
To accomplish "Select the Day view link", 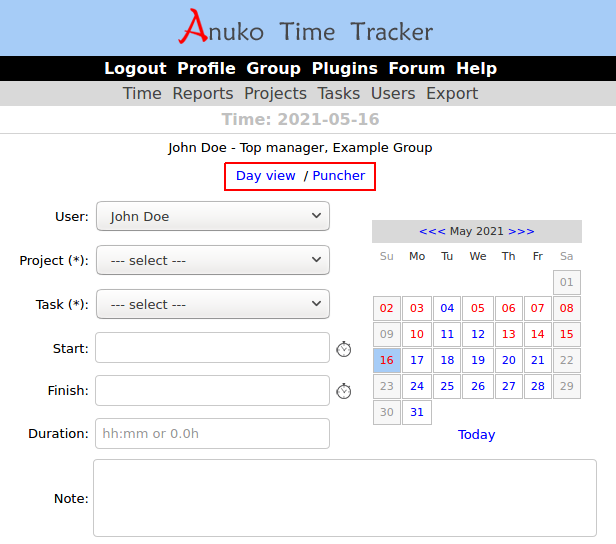I will (x=266, y=176).
